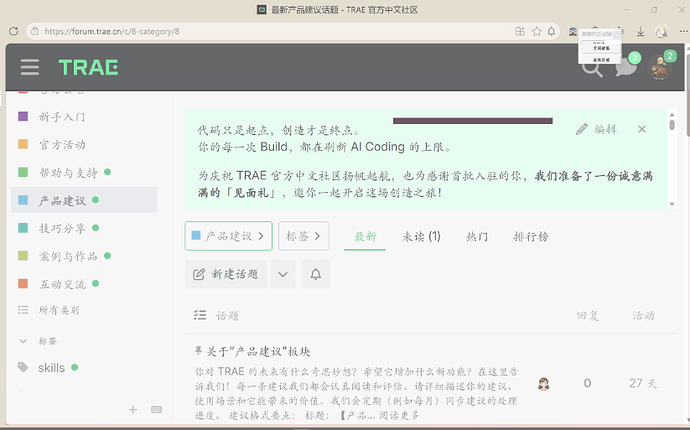This screenshot has width=690, height=430.
Task: Open the split screen icon in the address bar
Action: (x=520, y=31)
